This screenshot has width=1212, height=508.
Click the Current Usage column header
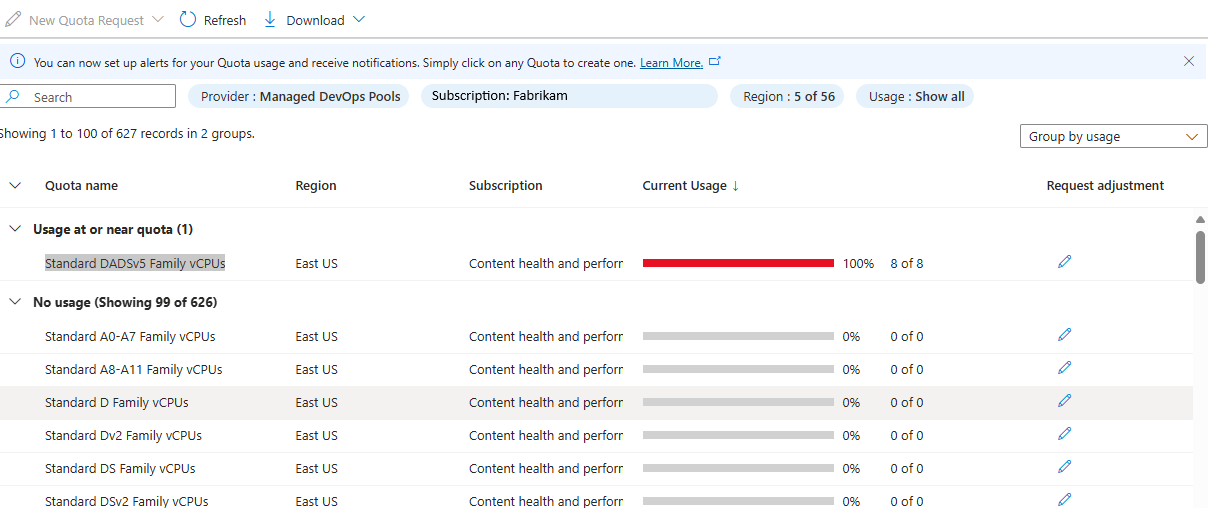coord(684,185)
